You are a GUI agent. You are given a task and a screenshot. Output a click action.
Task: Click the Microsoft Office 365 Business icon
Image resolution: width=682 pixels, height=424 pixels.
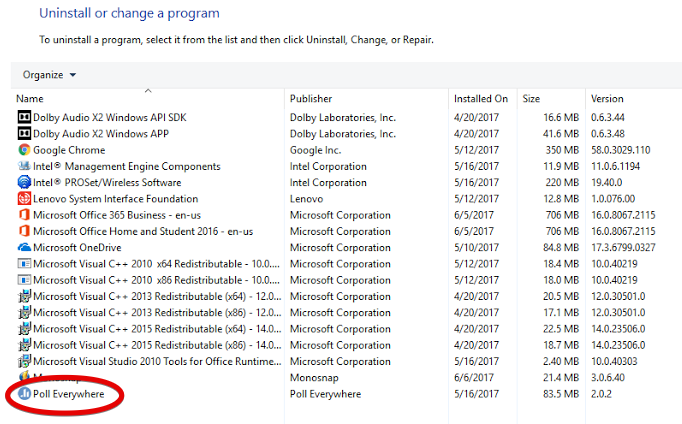point(24,215)
